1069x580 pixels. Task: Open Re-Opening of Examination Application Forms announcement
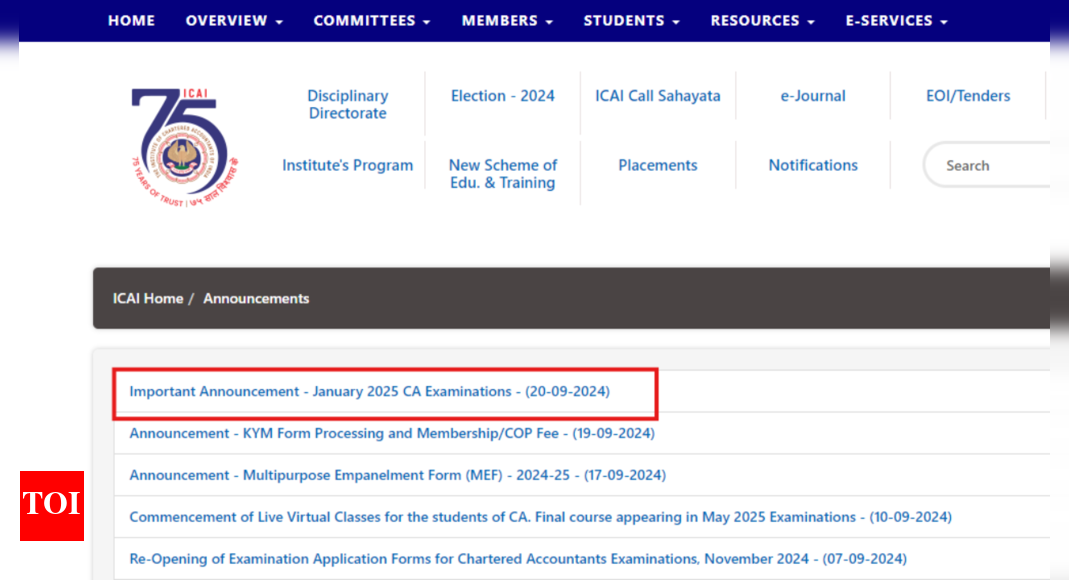click(x=518, y=559)
